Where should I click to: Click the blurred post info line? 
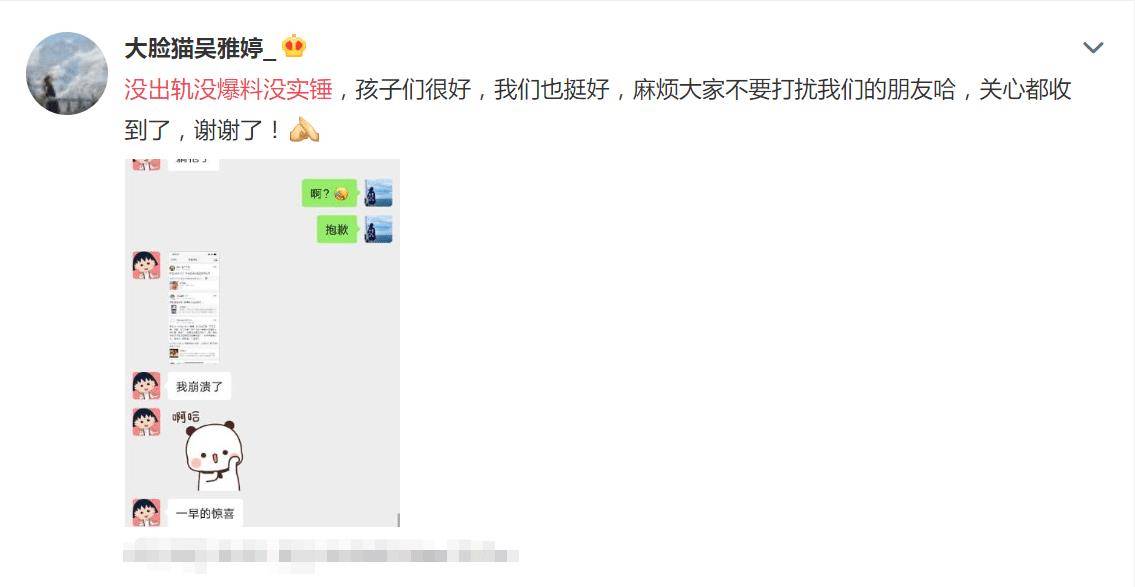coord(321,555)
